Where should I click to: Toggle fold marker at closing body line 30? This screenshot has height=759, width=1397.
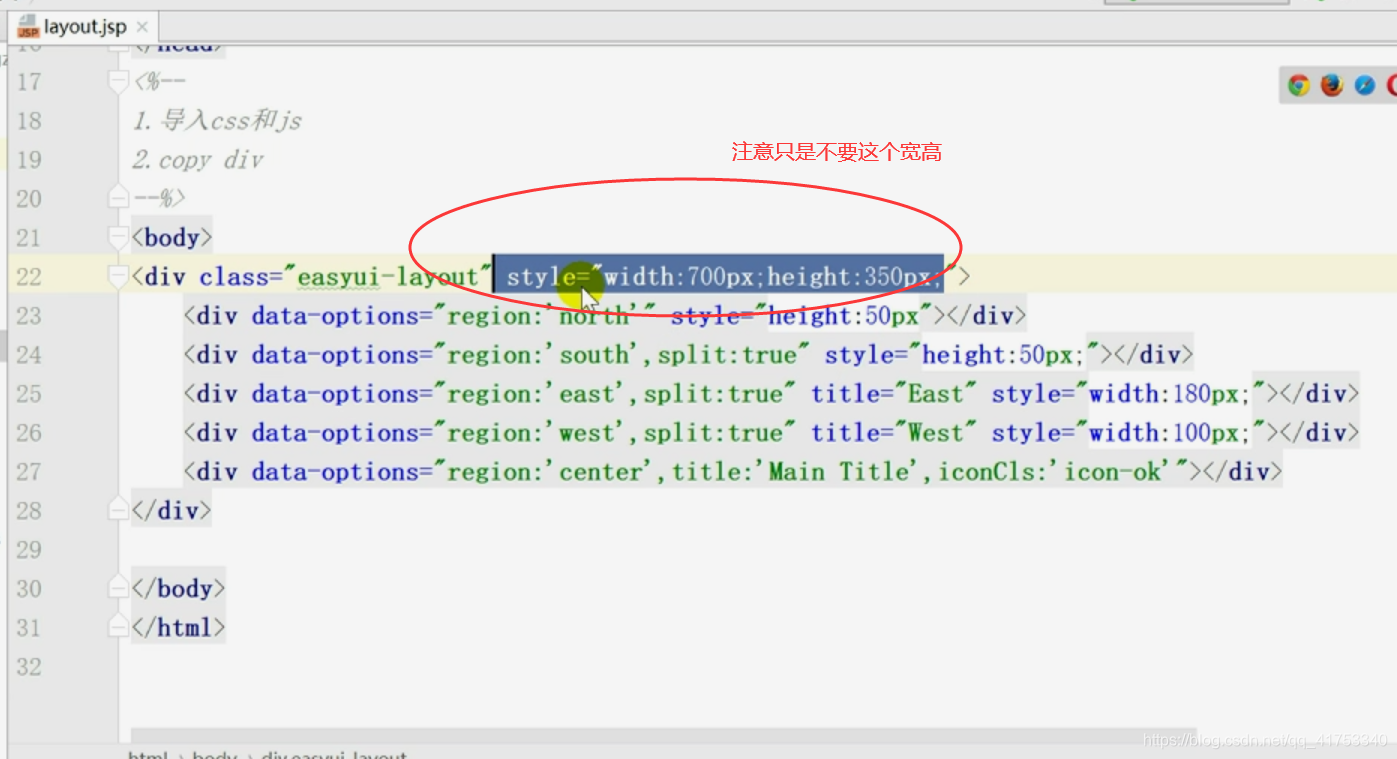point(119,588)
